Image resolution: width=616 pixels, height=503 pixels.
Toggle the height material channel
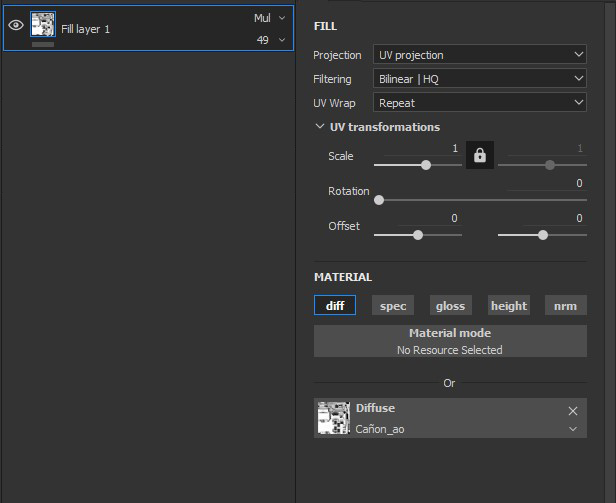pos(509,306)
